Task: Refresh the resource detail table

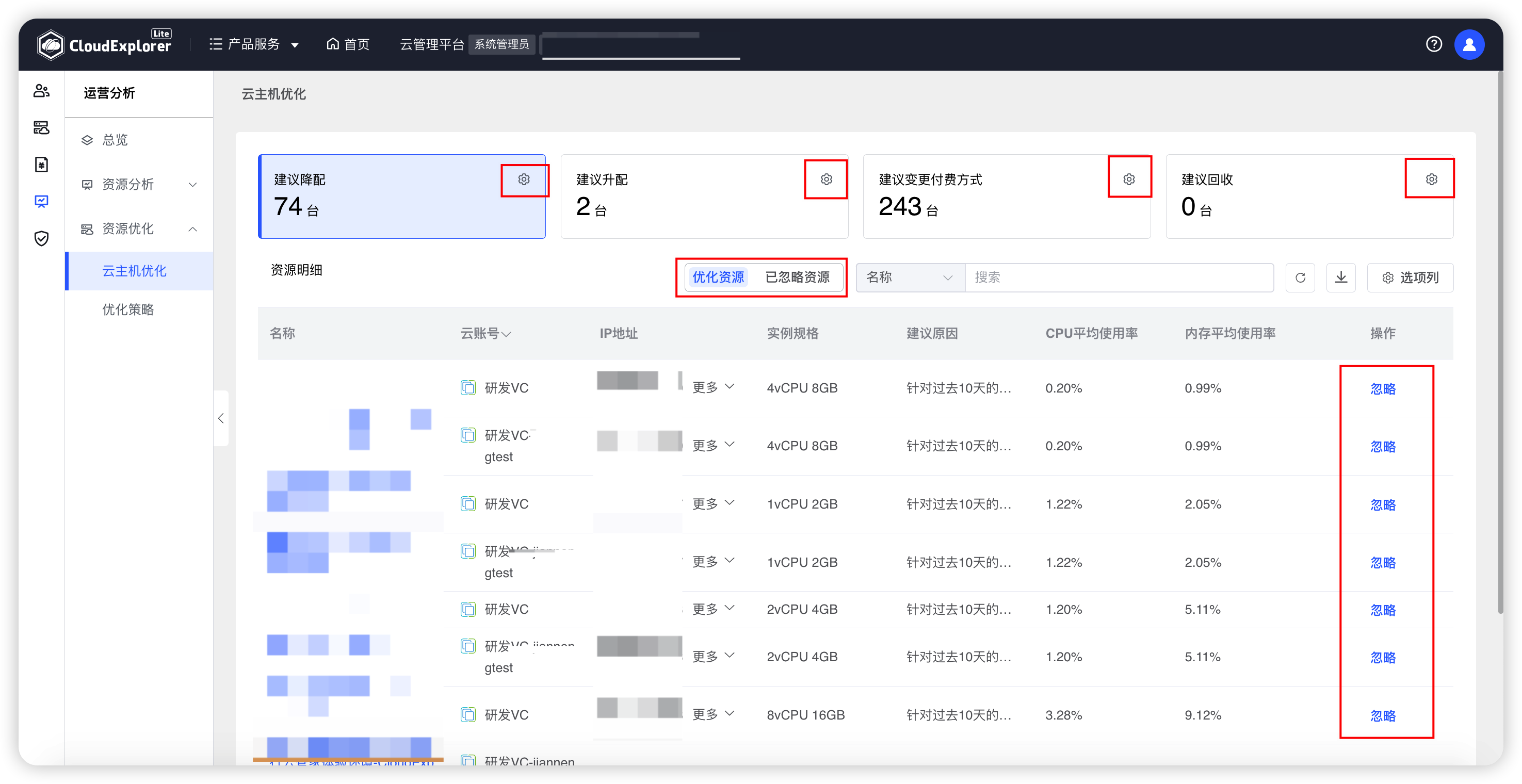Action: coord(1301,277)
